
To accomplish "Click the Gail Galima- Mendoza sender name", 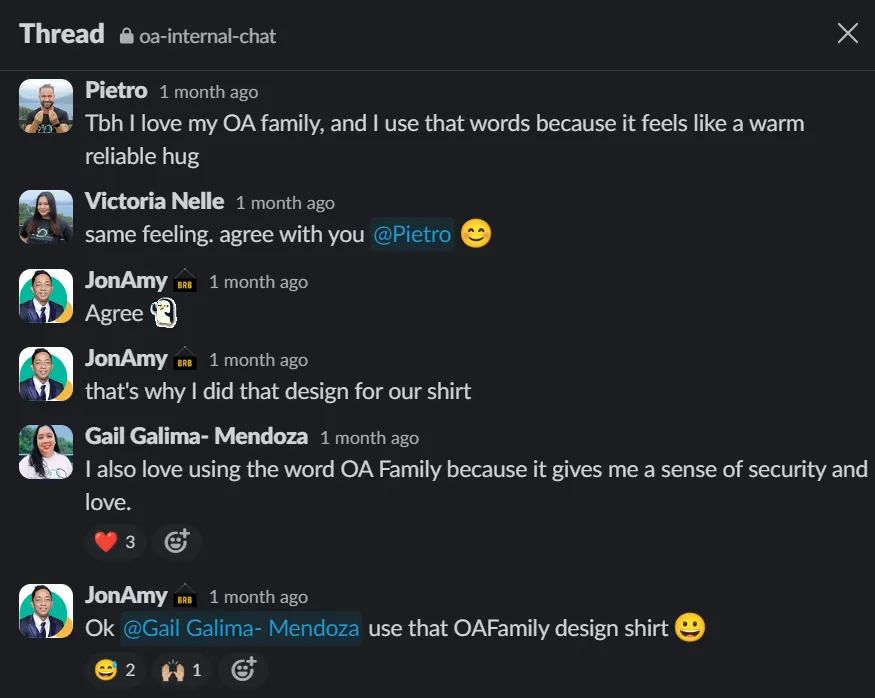I will pos(196,437).
